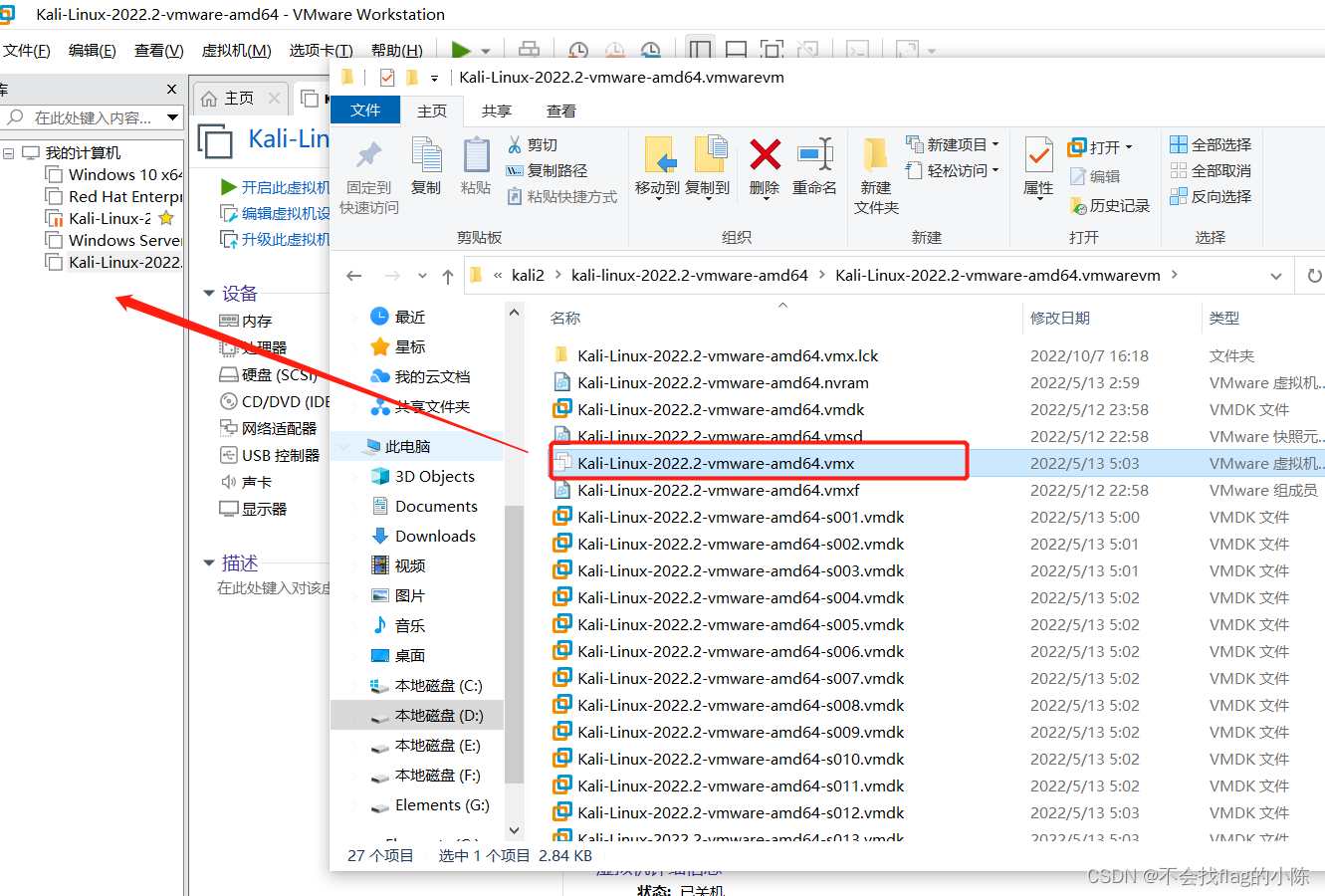Click the green power-on play button in VMware toolbar

460,50
